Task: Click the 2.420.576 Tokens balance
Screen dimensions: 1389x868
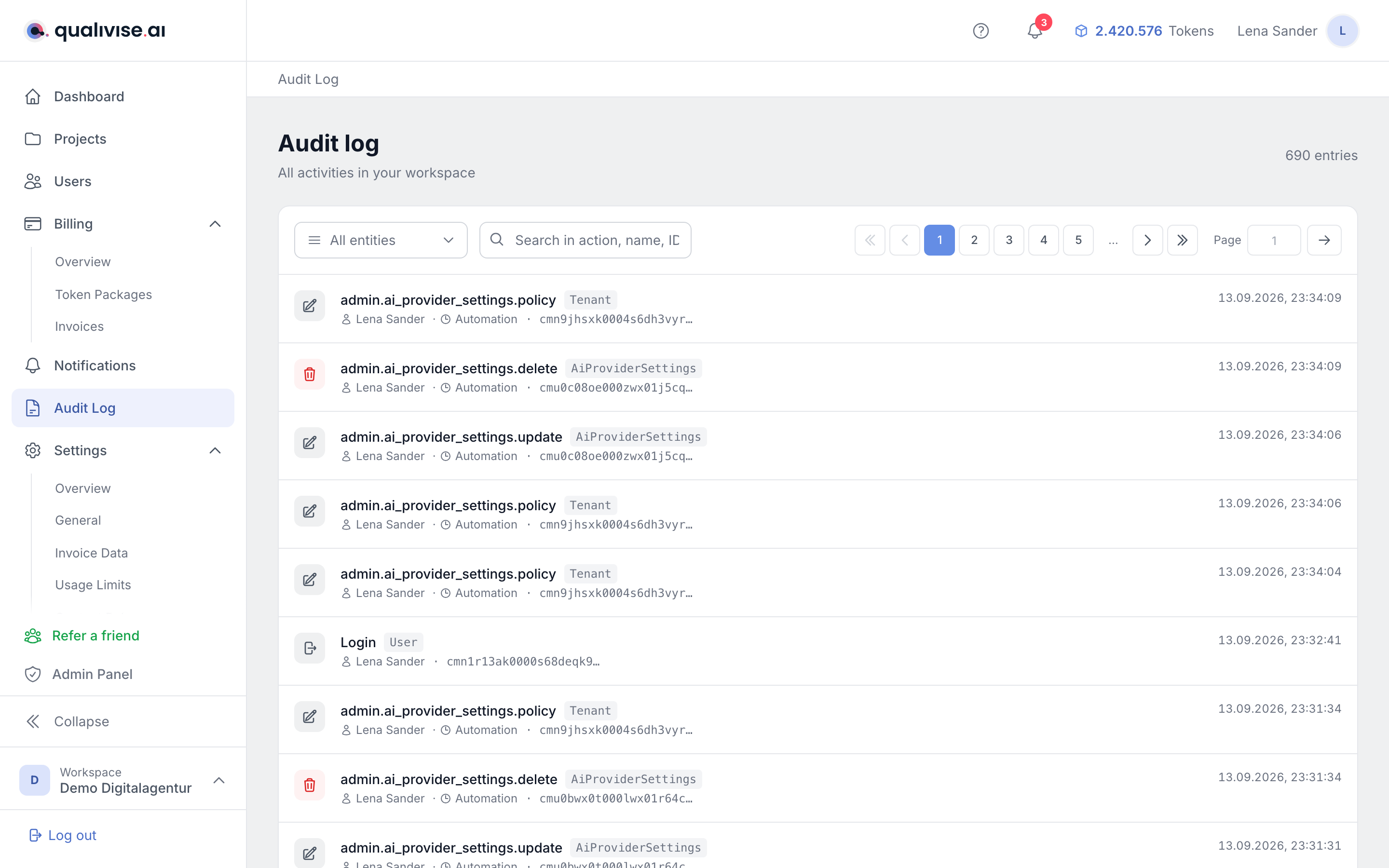Action: 1144,31
